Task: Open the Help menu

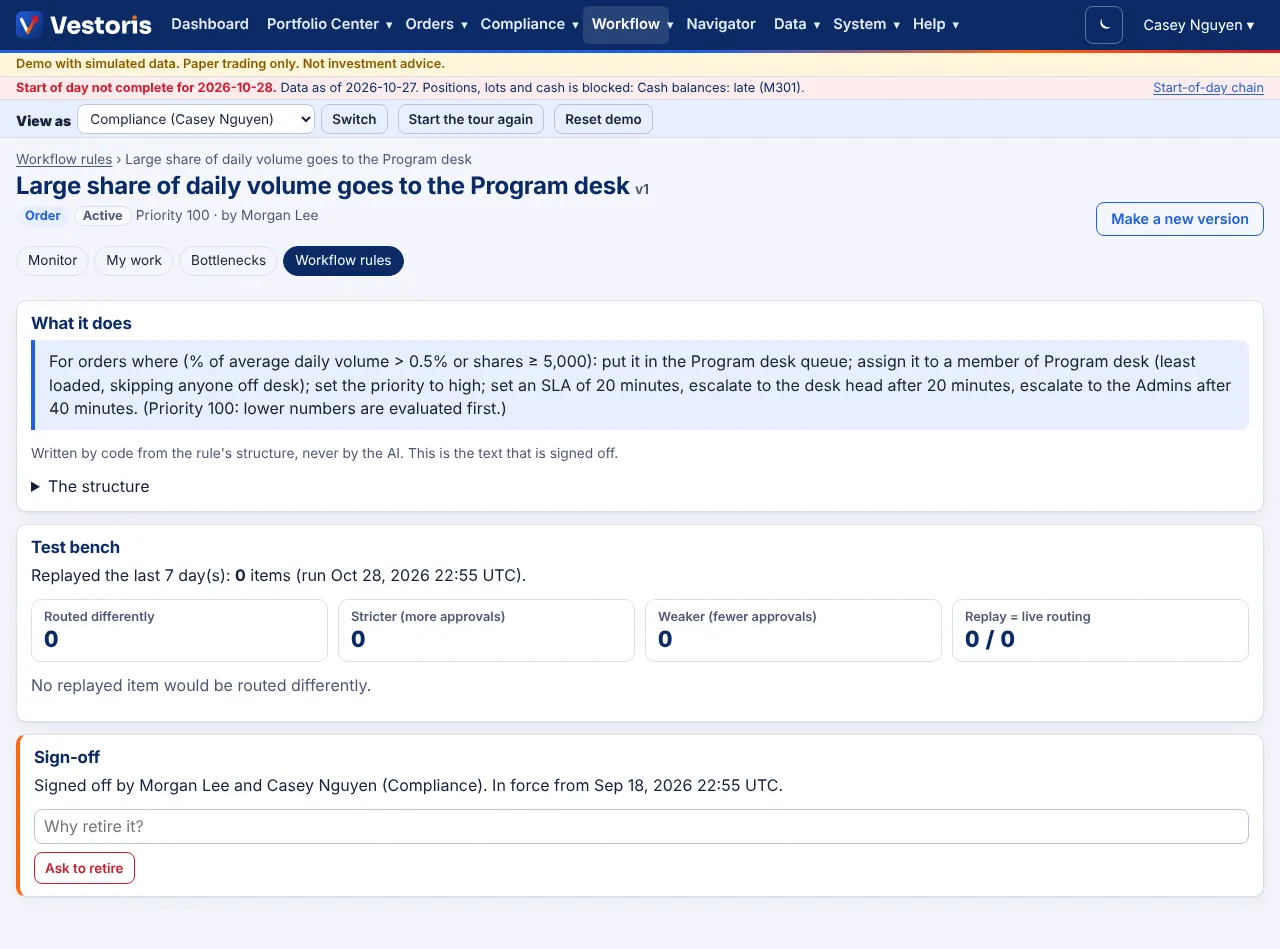Action: (936, 24)
